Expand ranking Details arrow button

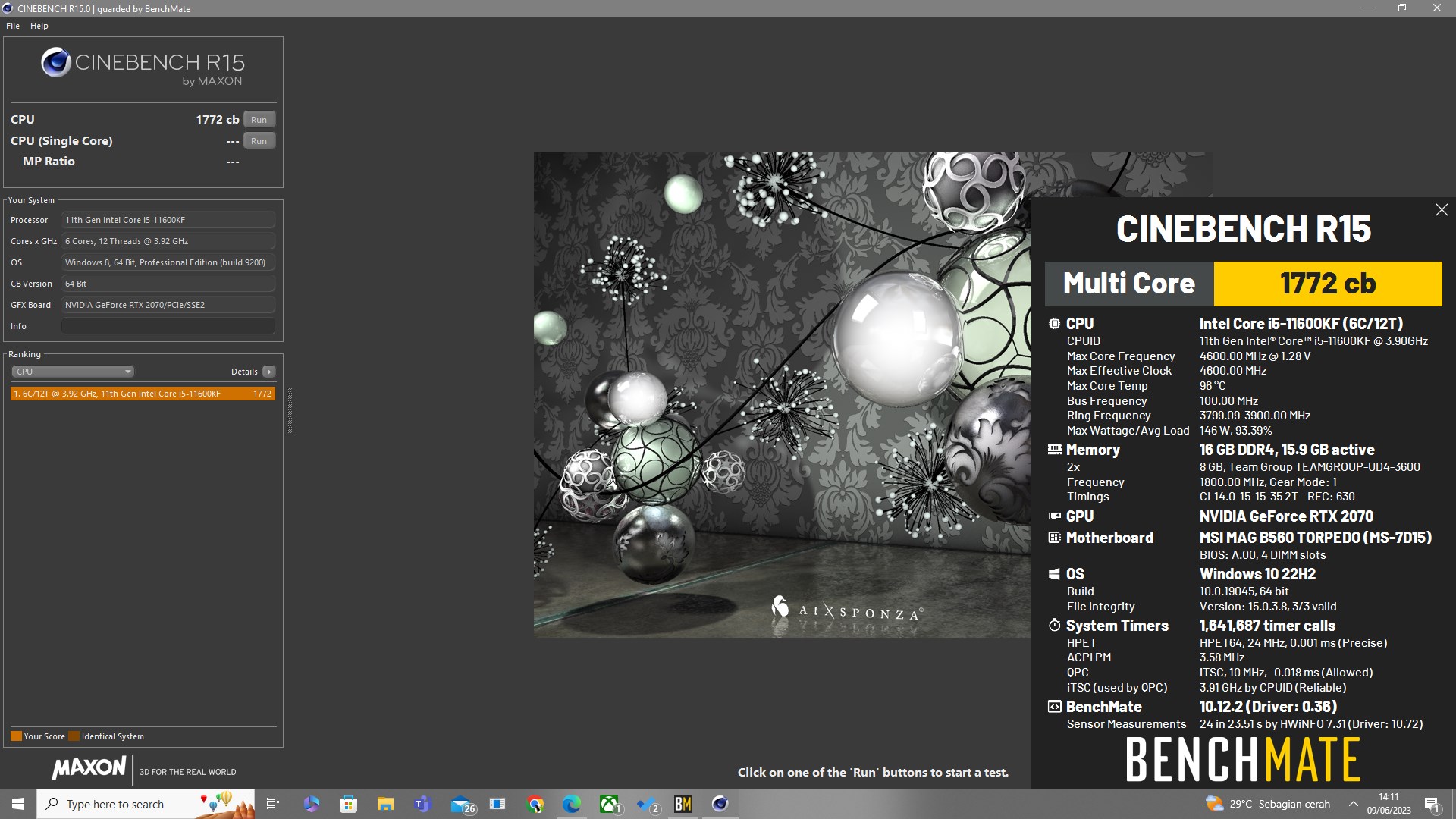click(x=269, y=372)
